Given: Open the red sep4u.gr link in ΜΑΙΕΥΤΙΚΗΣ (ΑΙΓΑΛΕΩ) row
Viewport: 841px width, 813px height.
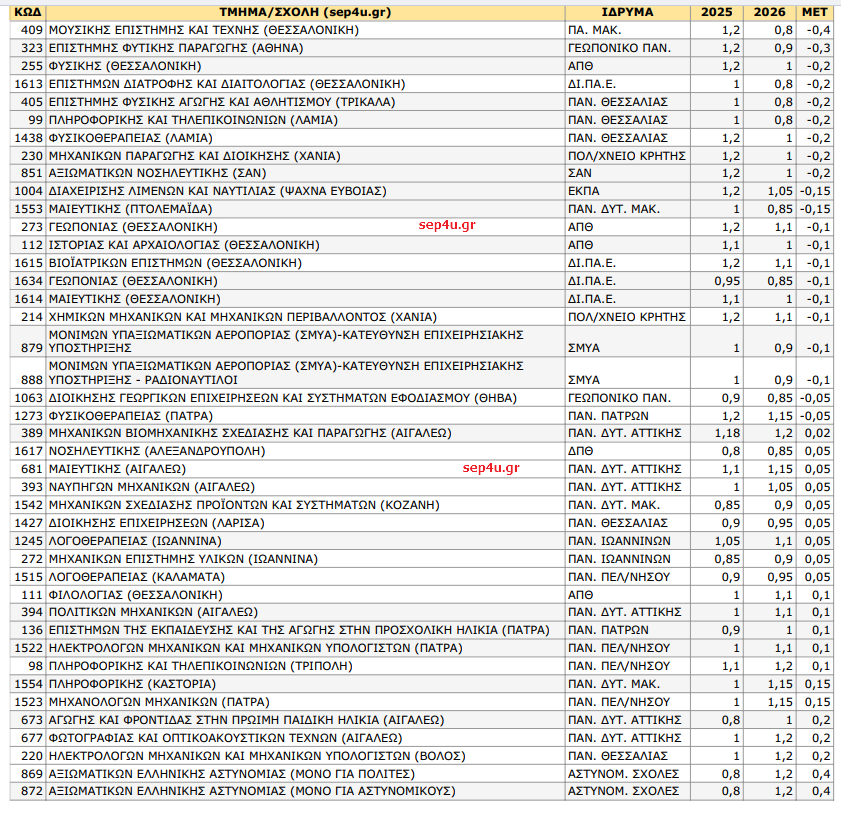Looking at the screenshot, I should [492, 468].
